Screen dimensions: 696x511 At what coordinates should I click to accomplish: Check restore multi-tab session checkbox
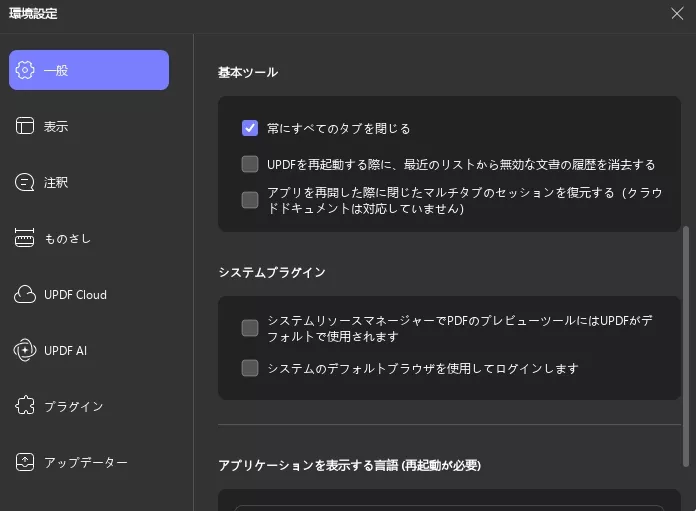(x=250, y=200)
